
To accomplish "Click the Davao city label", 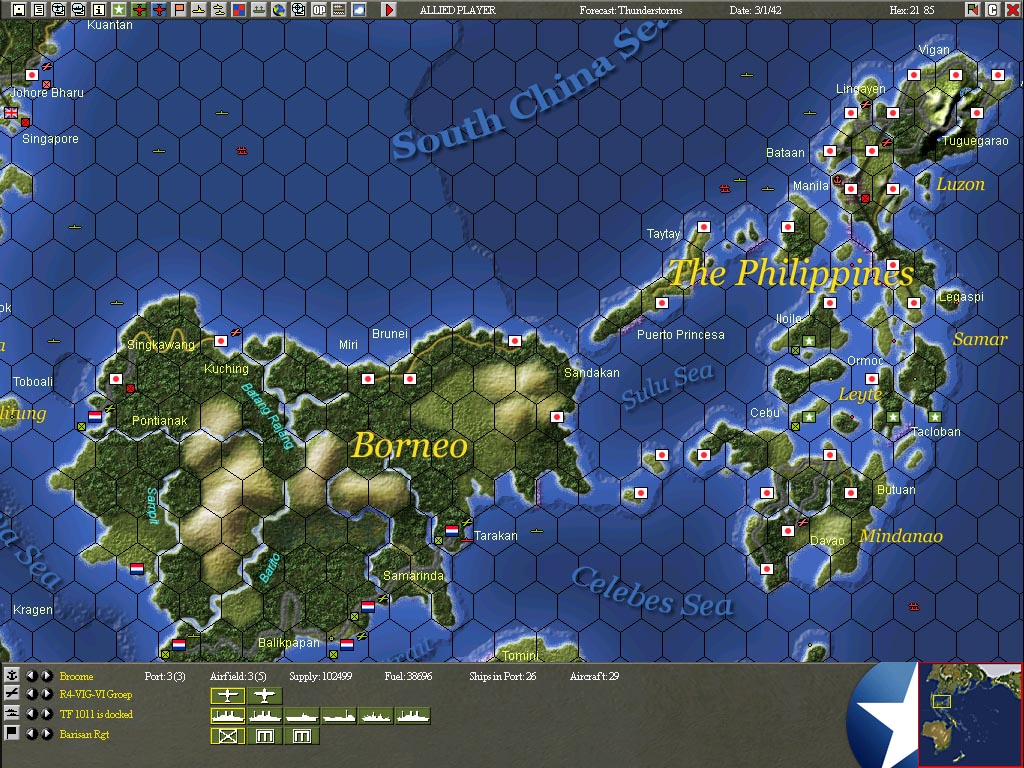I will 827,541.
